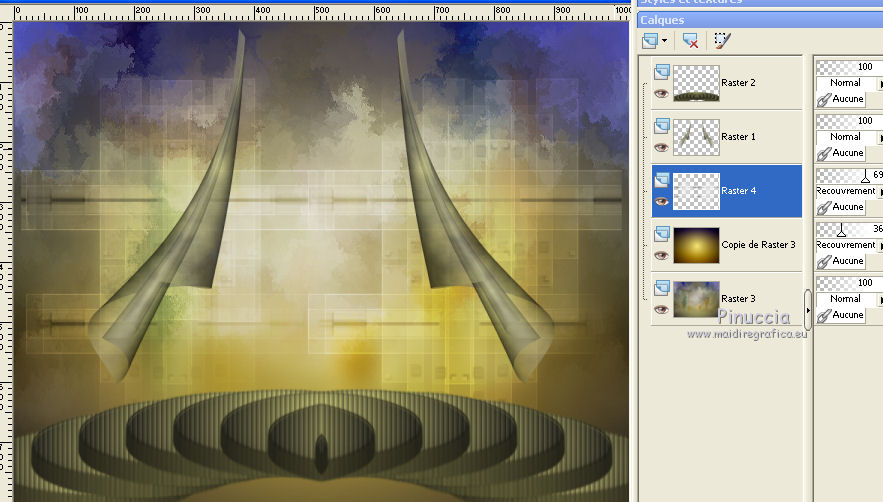Toggle the eye of the Raster 3 layer

[x=662, y=310]
